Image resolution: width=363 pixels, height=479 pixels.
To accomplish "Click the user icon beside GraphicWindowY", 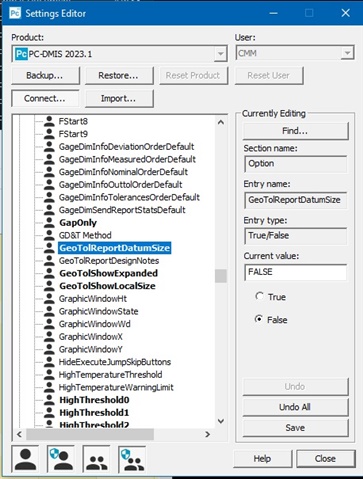I will click(x=49, y=349).
